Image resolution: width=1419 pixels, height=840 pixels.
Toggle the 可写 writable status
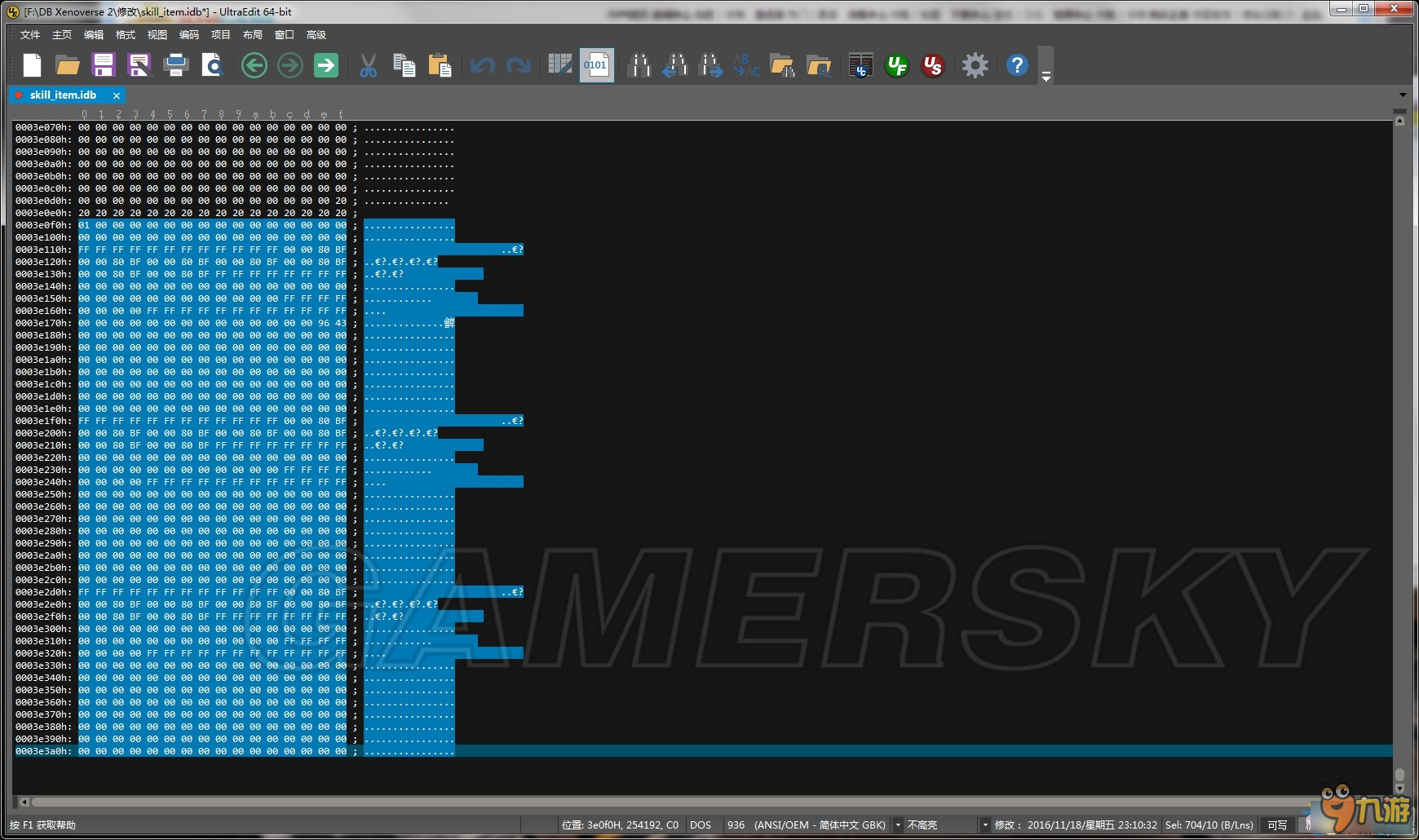(x=1277, y=825)
